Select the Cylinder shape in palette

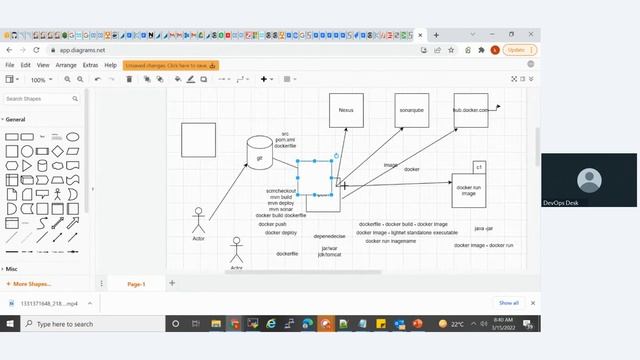(x=42, y=166)
